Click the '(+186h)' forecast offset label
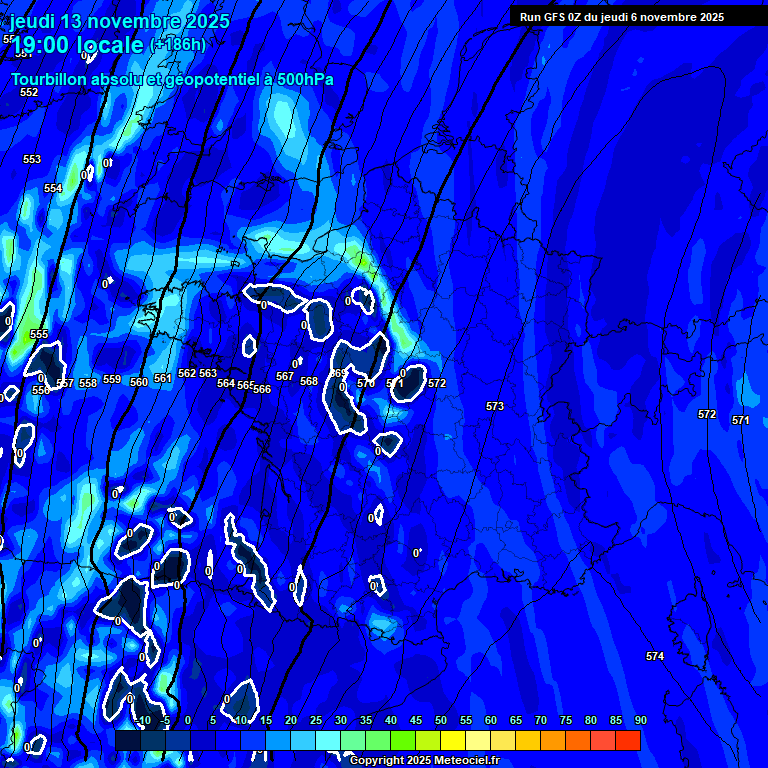 pos(178,45)
